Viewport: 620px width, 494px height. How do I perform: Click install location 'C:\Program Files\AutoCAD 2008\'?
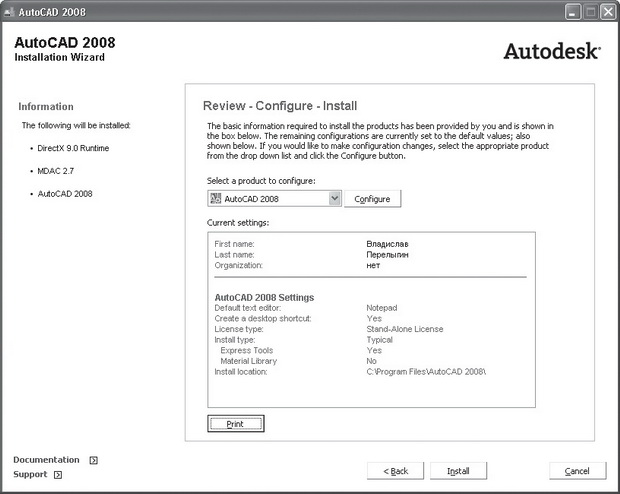pos(426,372)
